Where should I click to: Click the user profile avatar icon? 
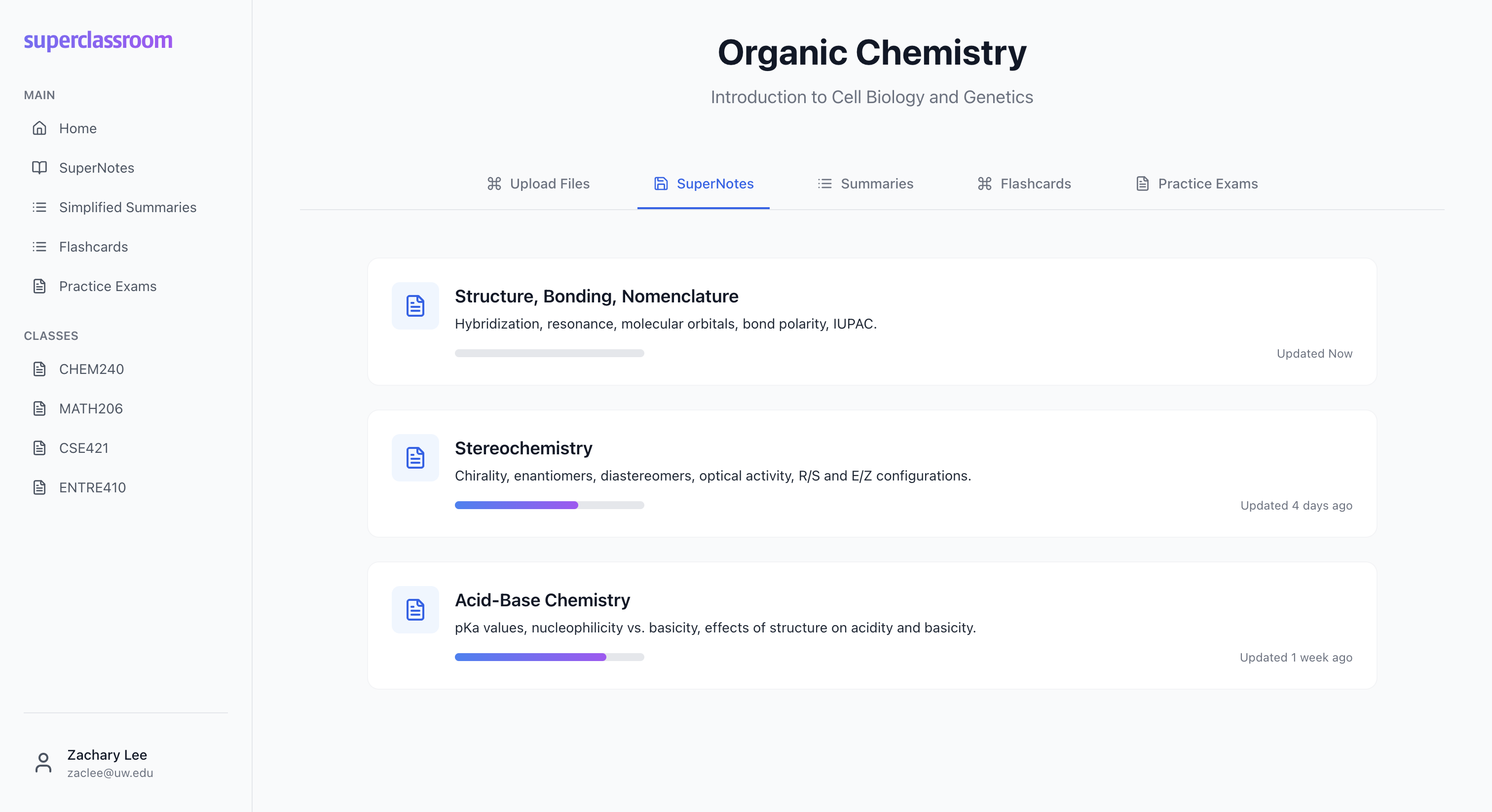point(43,763)
